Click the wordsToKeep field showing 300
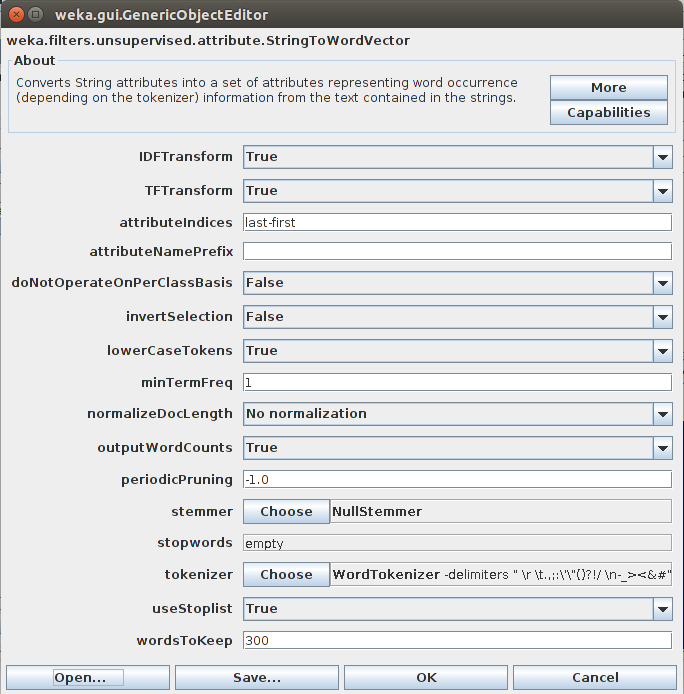The width and height of the screenshot is (684, 694). point(457,640)
